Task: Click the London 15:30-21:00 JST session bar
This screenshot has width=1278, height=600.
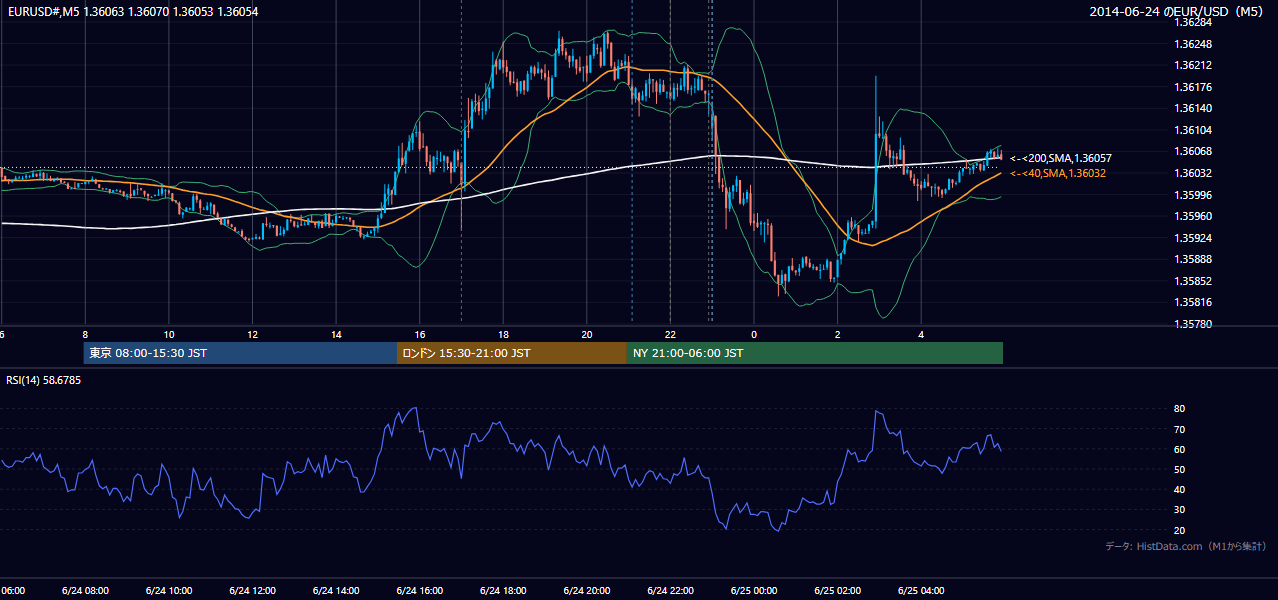Action: point(512,353)
